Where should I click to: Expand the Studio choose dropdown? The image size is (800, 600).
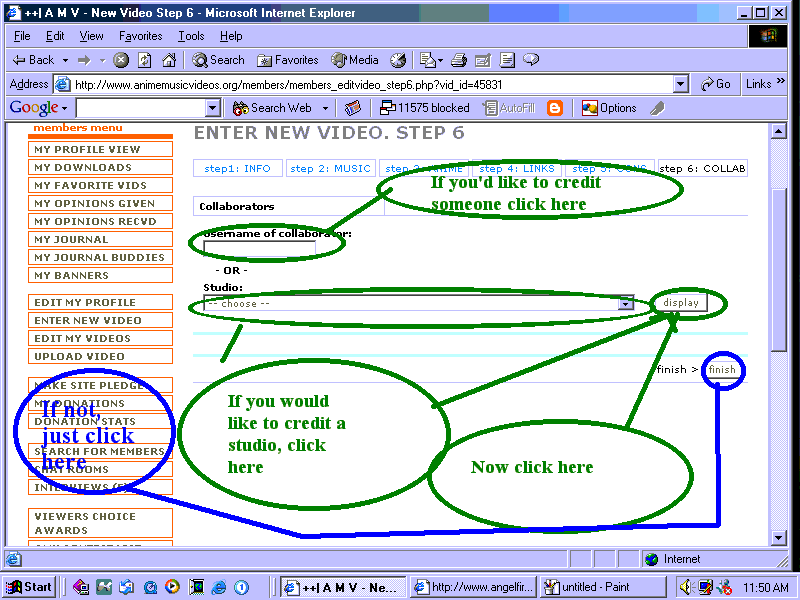tap(626, 303)
